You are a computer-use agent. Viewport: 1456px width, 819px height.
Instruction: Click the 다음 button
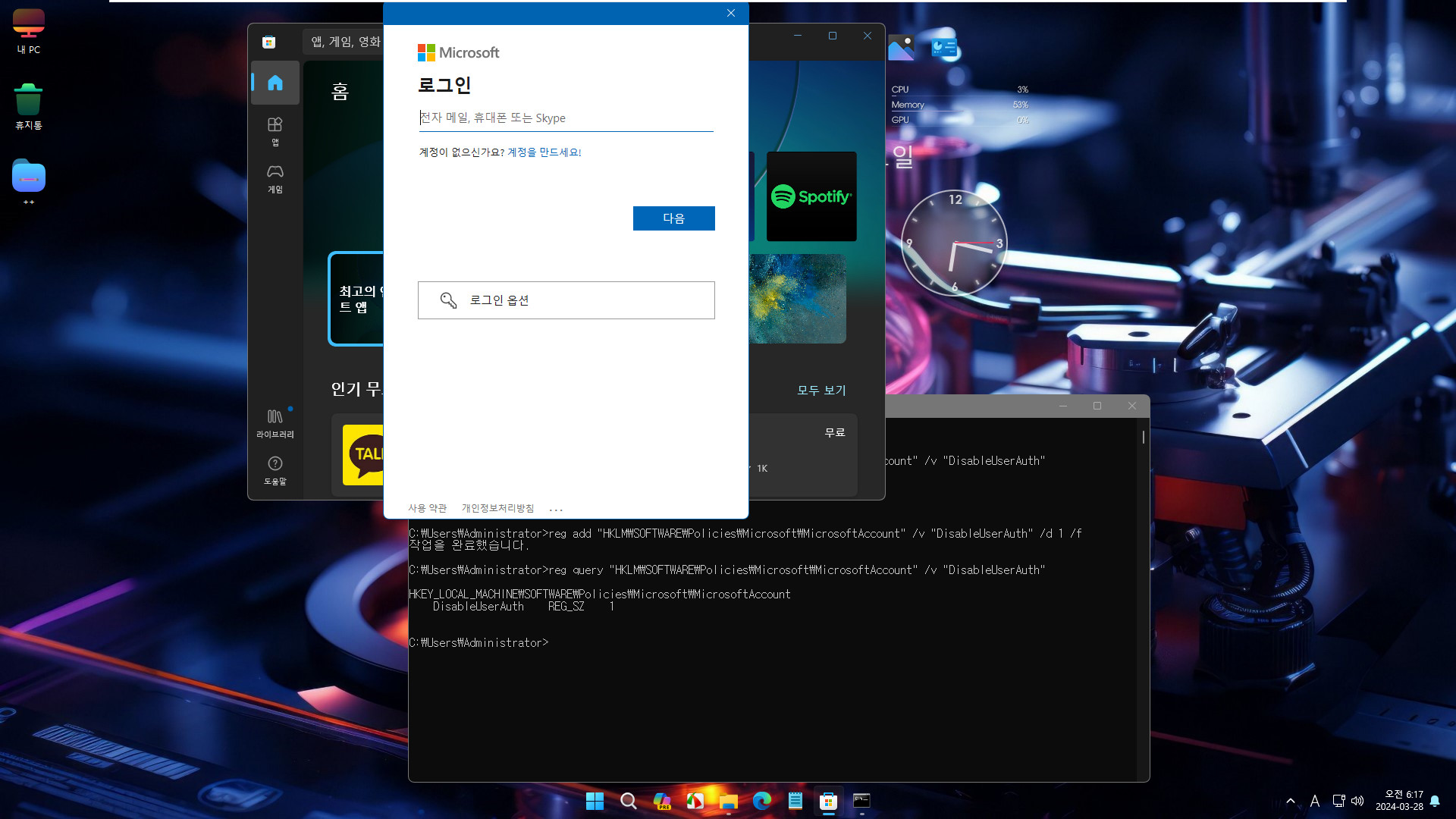tap(673, 218)
